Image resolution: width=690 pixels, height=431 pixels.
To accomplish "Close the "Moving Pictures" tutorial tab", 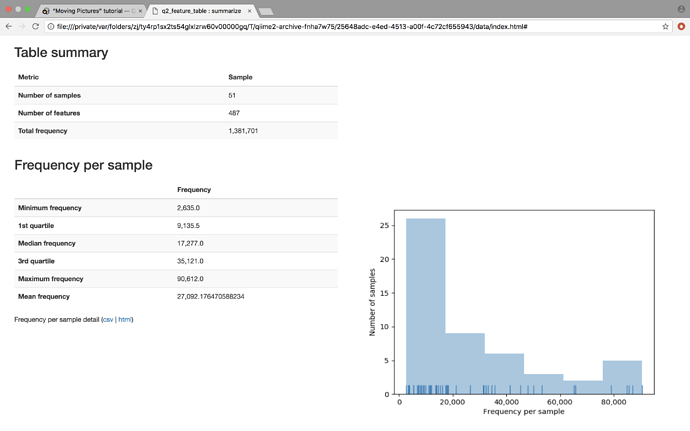I will point(140,11).
